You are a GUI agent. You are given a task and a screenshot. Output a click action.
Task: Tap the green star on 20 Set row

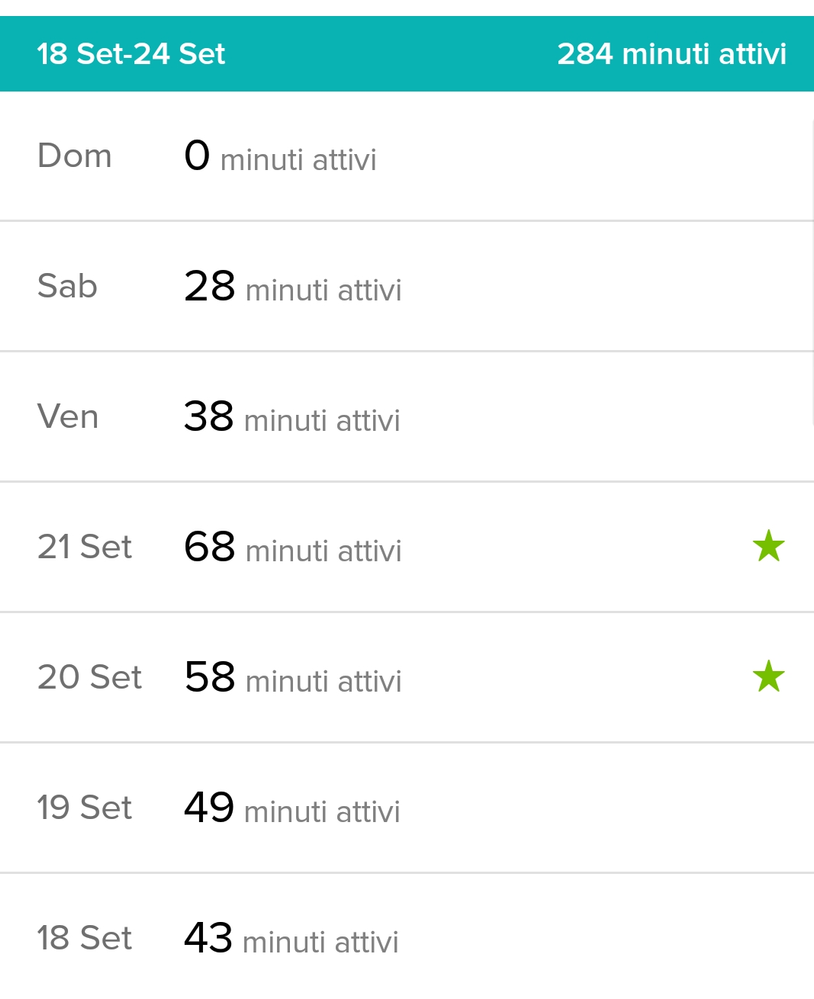(x=768, y=677)
